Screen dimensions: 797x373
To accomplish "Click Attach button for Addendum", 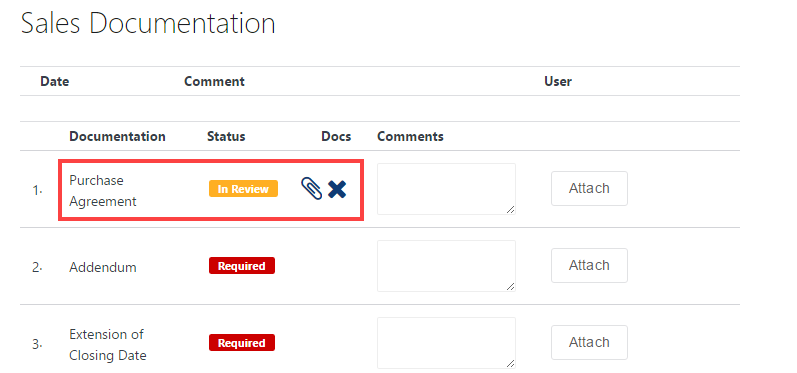I will [589, 265].
